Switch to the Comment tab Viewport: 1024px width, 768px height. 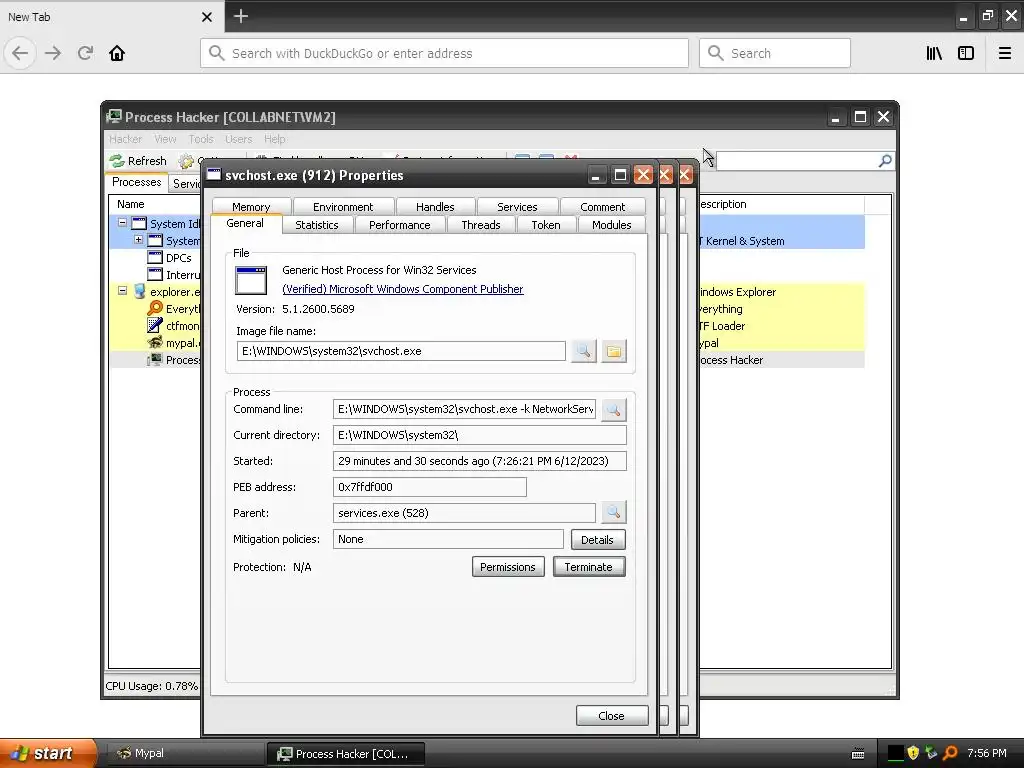point(602,206)
